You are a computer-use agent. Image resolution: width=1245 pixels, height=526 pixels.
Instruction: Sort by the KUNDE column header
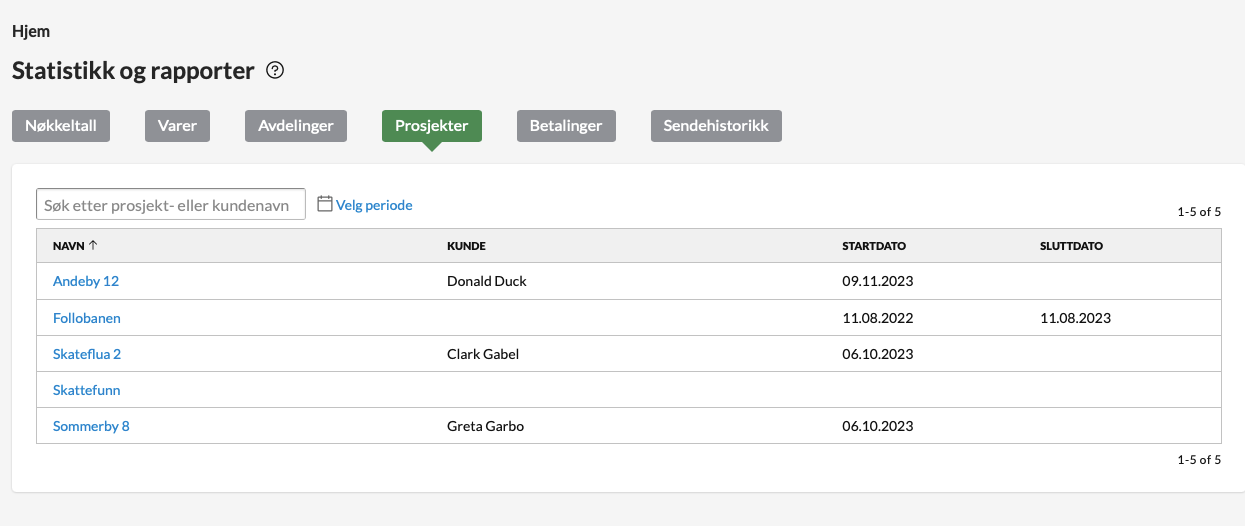pyautogui.click(x=466, y=246)
